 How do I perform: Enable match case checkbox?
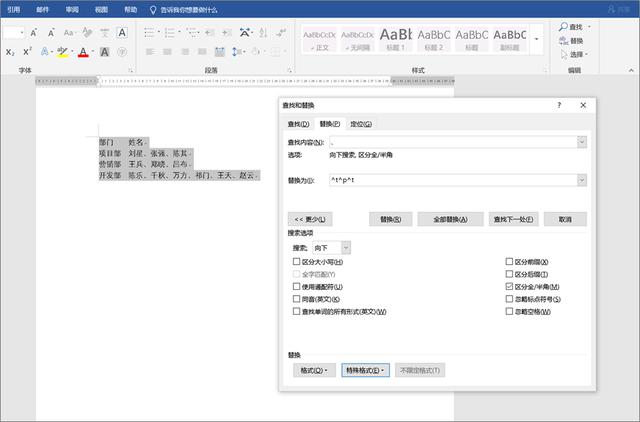click(x=297, y=262)
